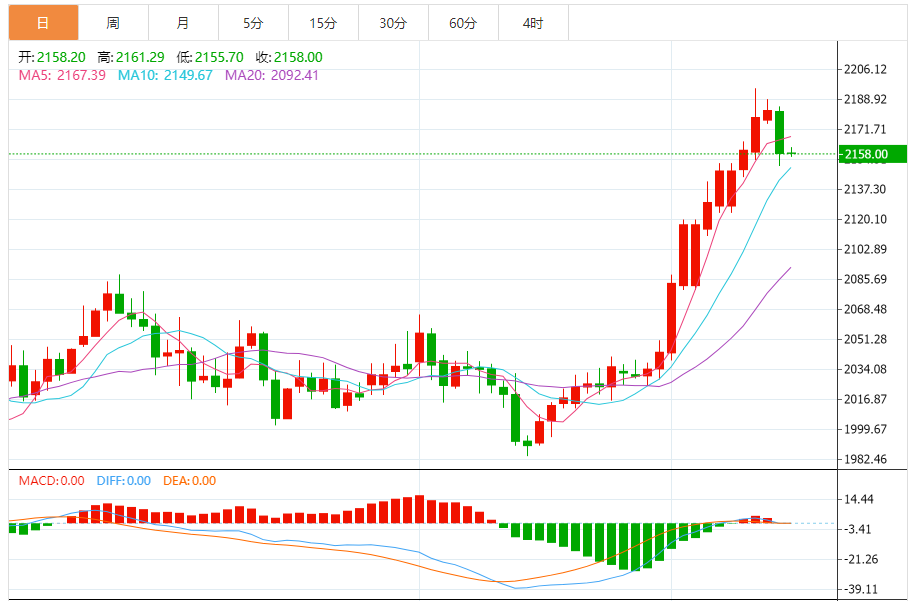The height and width of the screenshot is (601, 915).
Task: Click the high price 2161.29 value
Action: (x=140, y=57)
